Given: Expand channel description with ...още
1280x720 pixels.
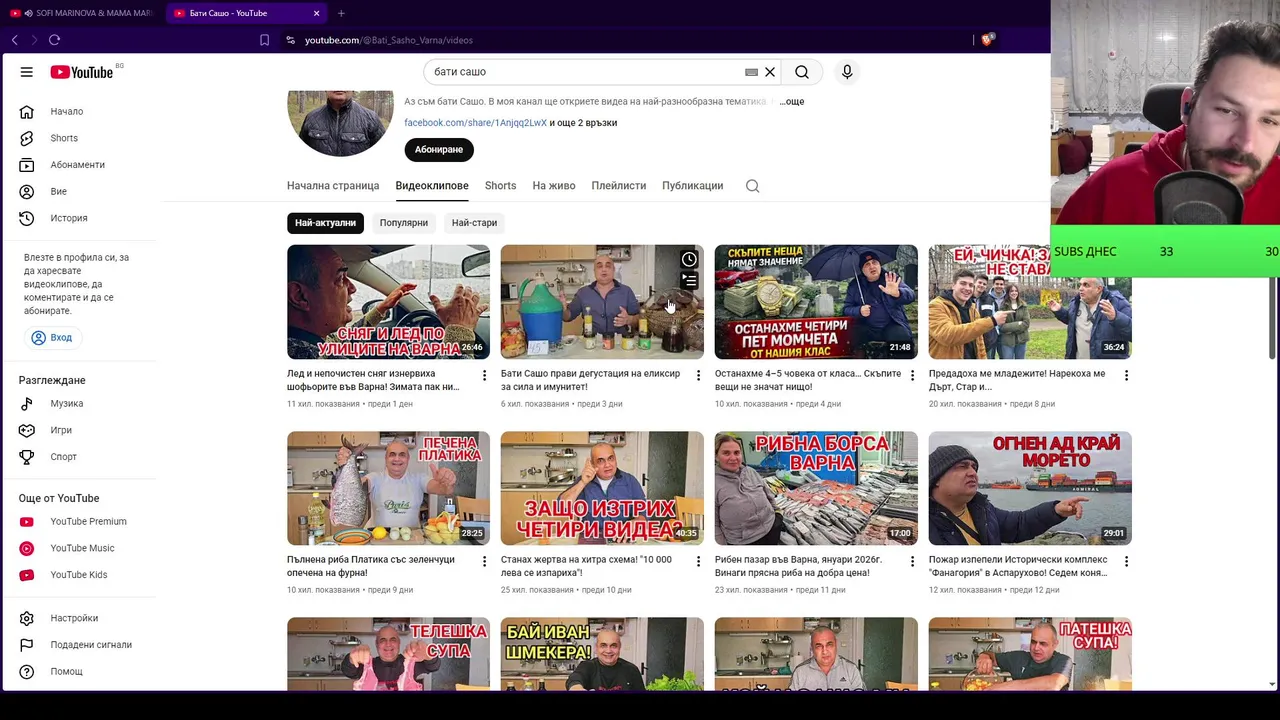Looking at the screenshot, I should 791,102.
